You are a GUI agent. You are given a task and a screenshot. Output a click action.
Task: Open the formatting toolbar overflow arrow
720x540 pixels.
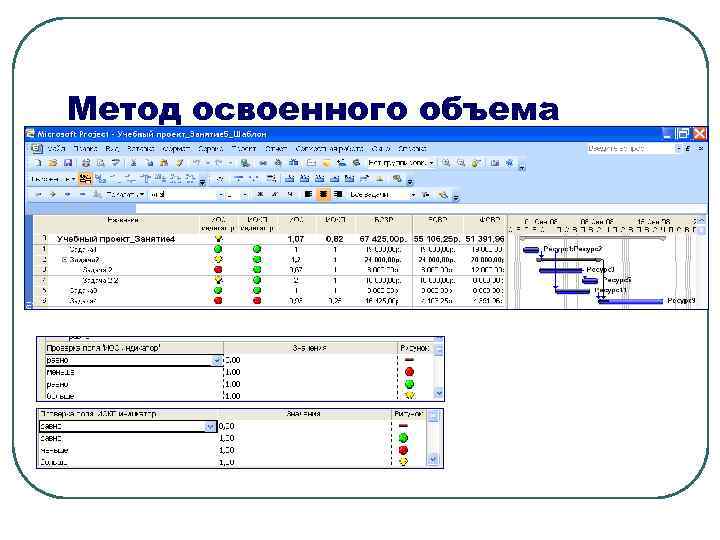pos(456,197)
